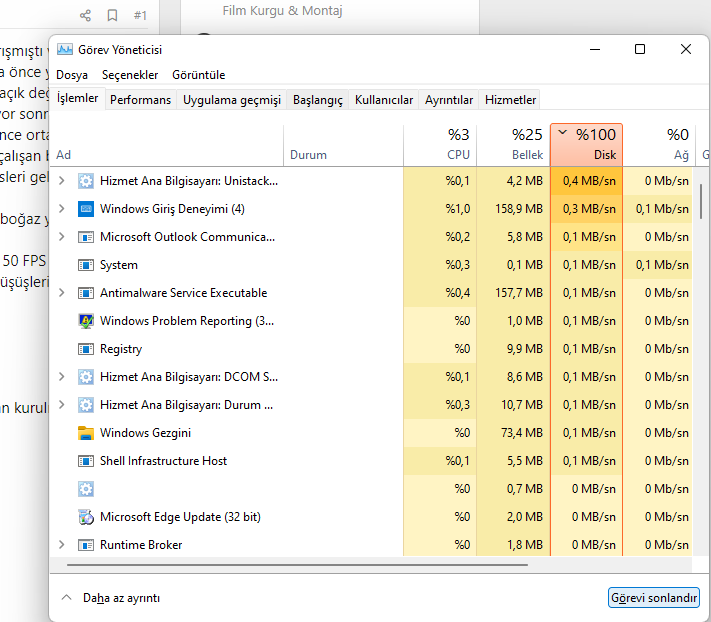The height and width of the screenshot is (622, 711).
Task: Click the Windows Problem Reporting name
Action: coord(186,321)
